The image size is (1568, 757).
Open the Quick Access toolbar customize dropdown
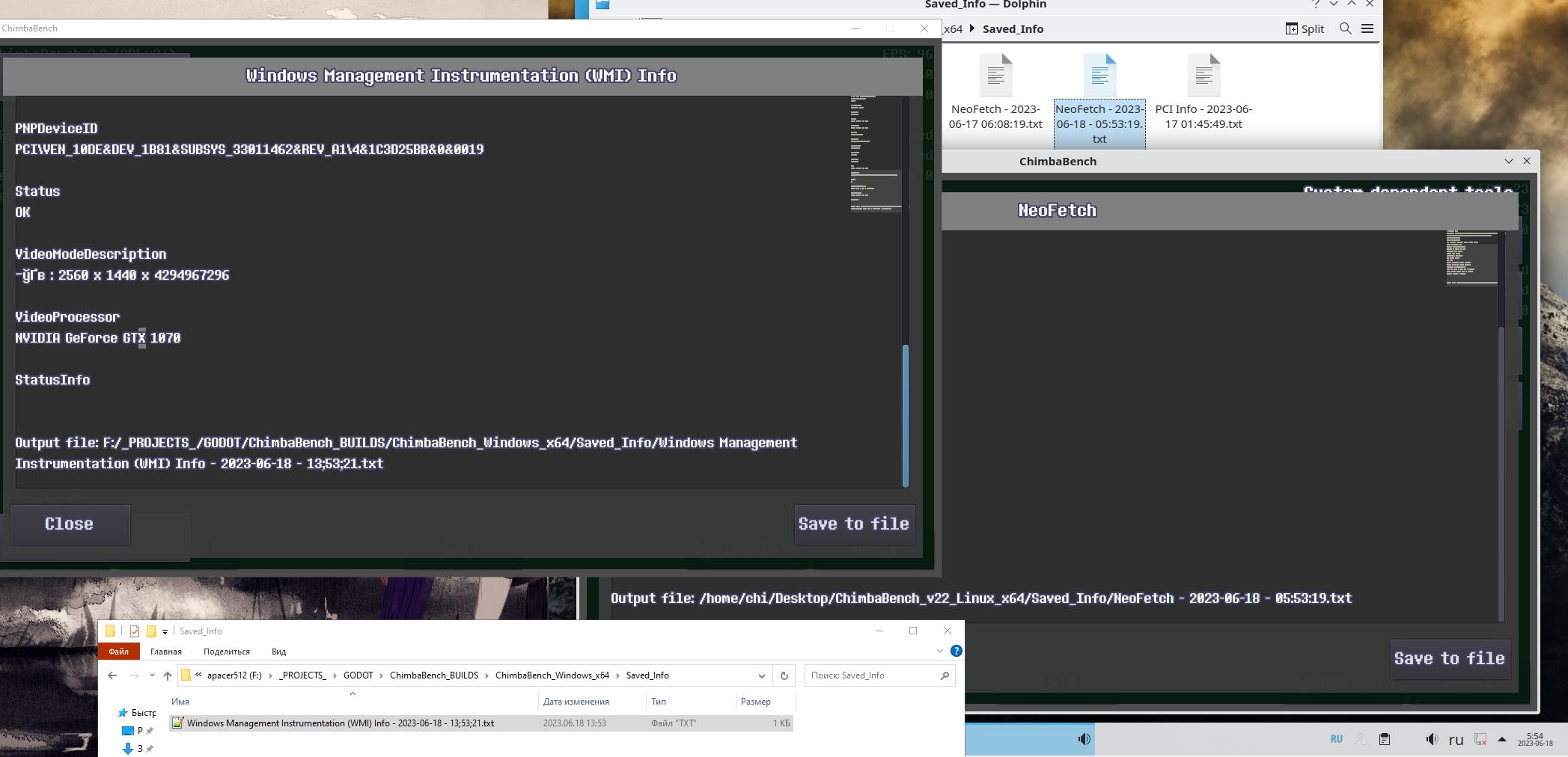165,631
